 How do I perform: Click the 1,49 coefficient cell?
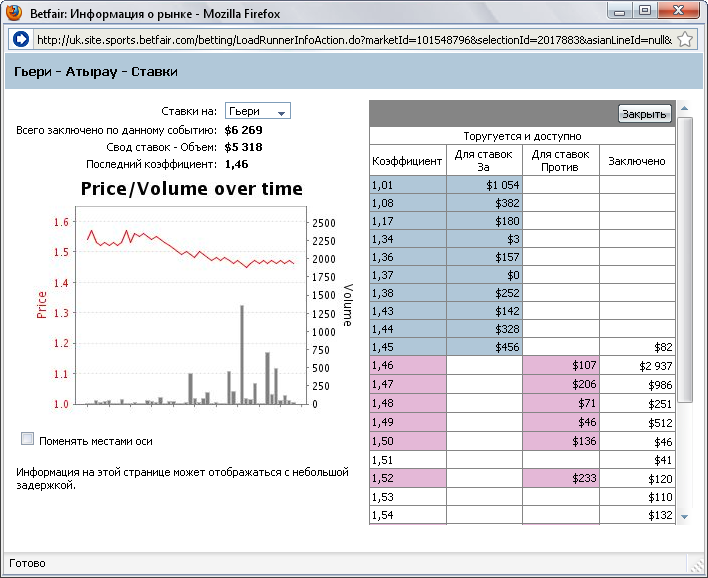(408, 422)
